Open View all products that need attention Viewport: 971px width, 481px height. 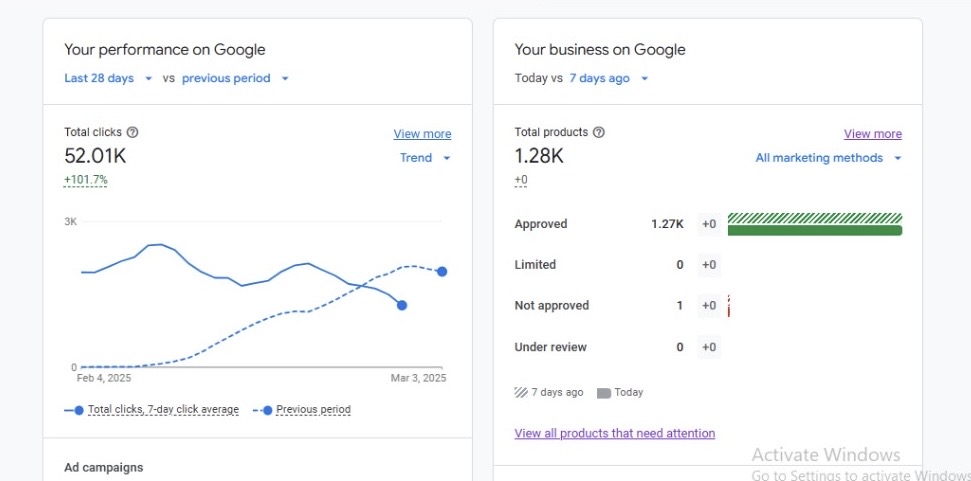coord(614,433)
